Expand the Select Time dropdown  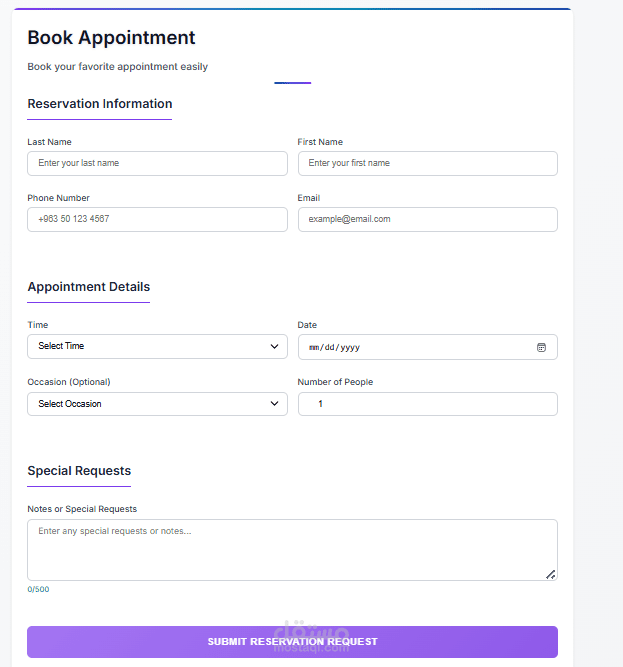tap(157, 346)
